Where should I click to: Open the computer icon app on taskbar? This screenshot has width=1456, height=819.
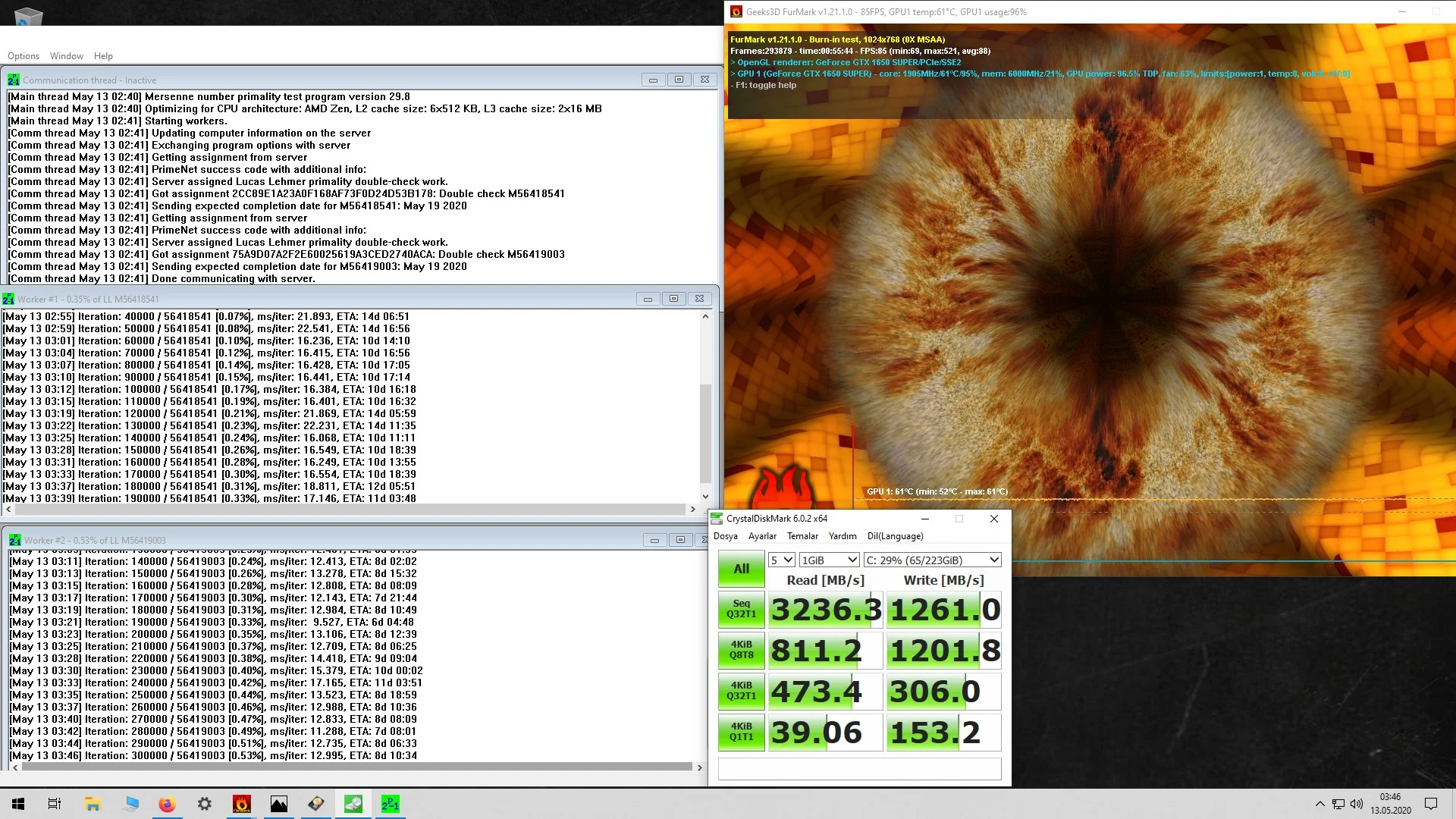click(x=130, y=804)
